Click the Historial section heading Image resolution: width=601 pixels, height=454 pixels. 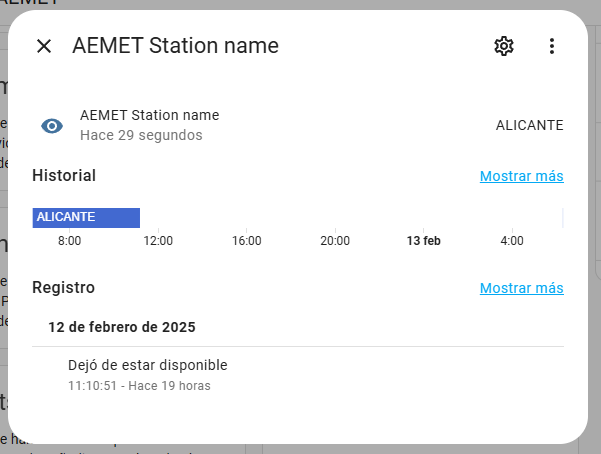(64, 176)
